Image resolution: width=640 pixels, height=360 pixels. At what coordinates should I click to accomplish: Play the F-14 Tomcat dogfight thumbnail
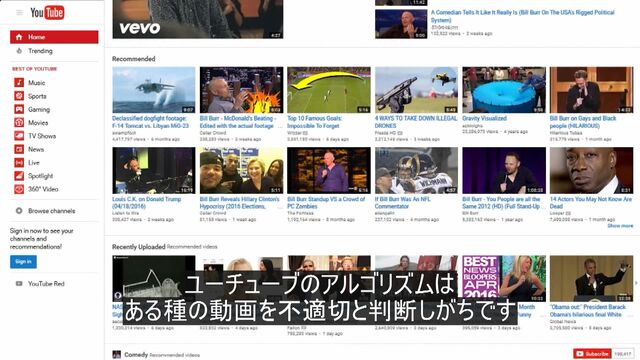[154, 90]
